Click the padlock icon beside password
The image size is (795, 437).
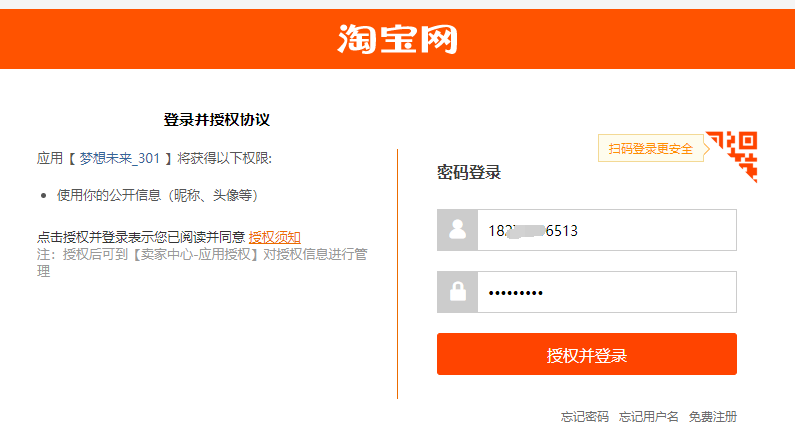(457, 292)
